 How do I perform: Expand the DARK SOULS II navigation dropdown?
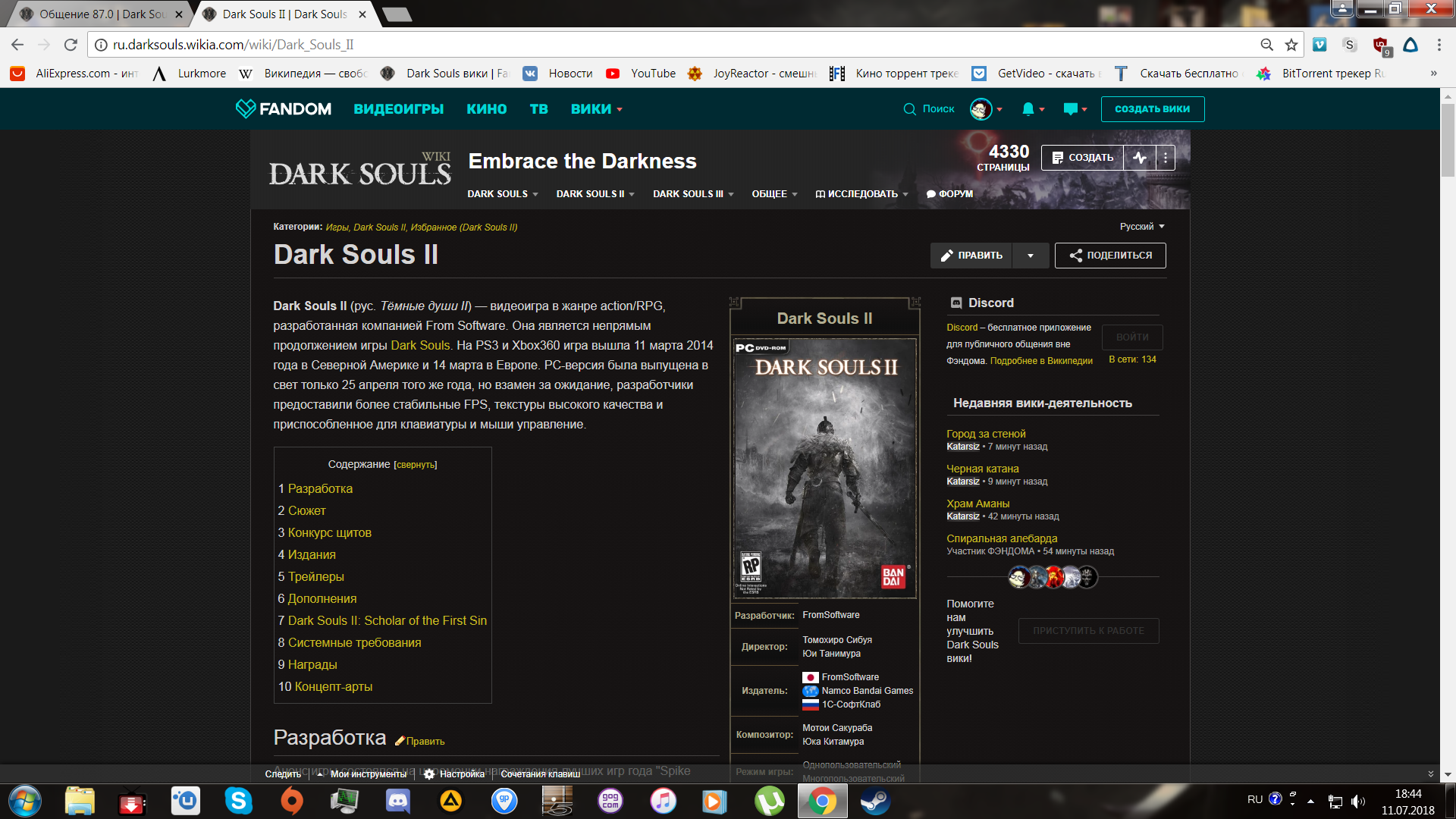595,194
